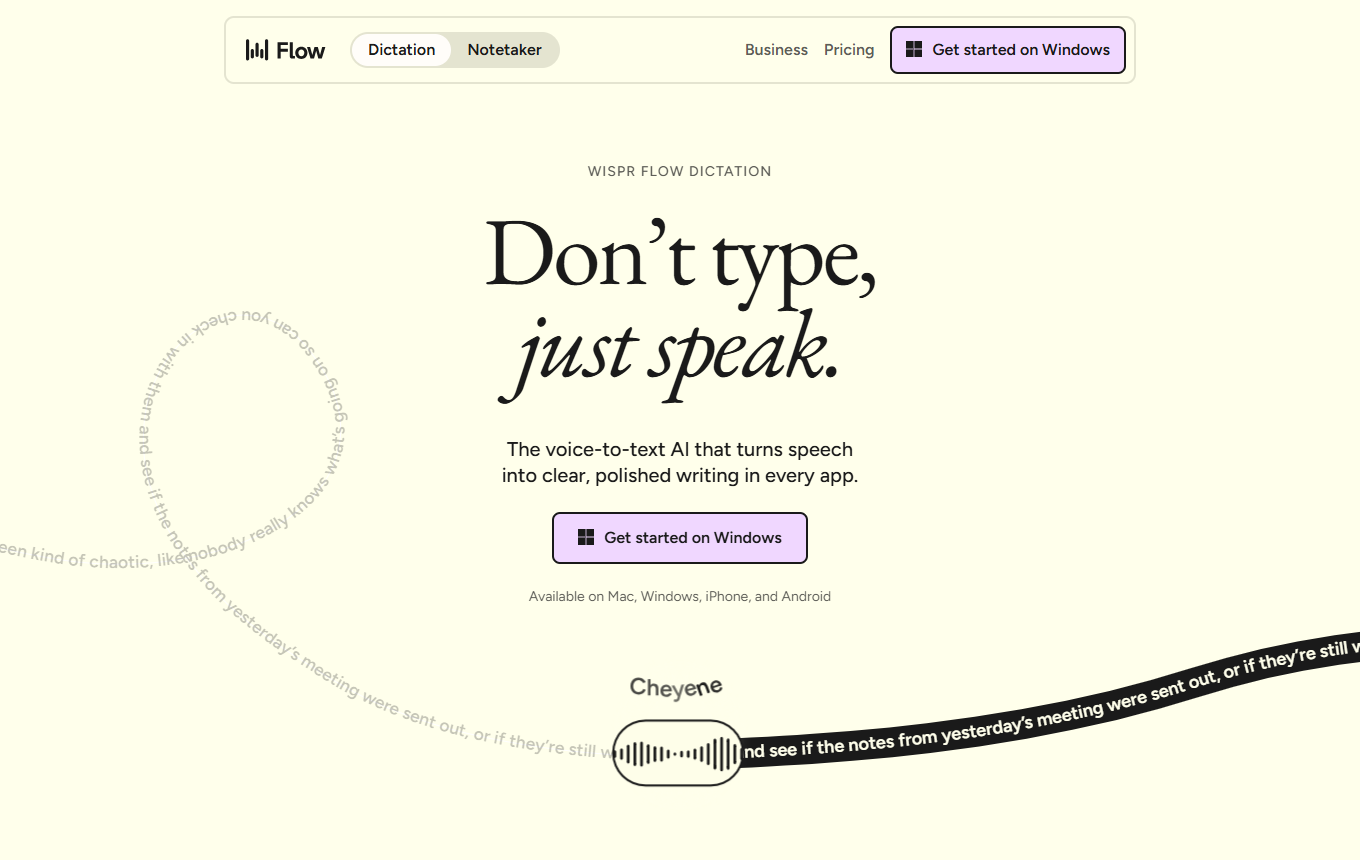Click the voice-to-text AI description text
The height and width of the screenshot is (860, 1360).
pos(680,463)
